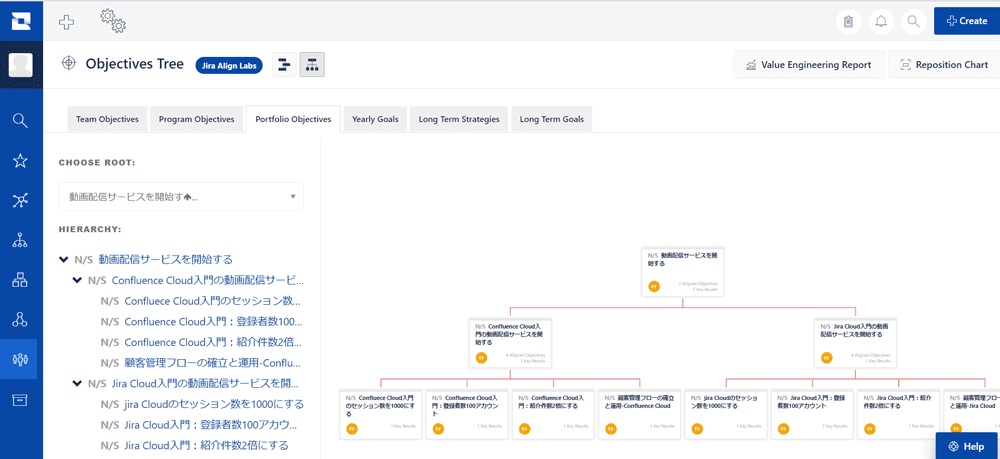Open the three-circle cluster sidebar icon
The image size is (1000, 459).
(20, 319)
